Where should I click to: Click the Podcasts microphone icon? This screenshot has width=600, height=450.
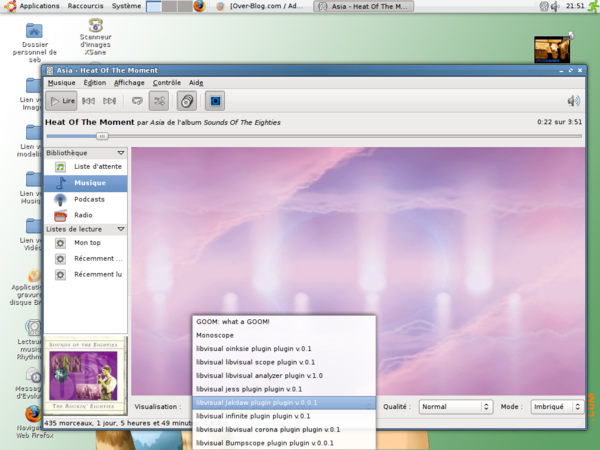point(60,199)
